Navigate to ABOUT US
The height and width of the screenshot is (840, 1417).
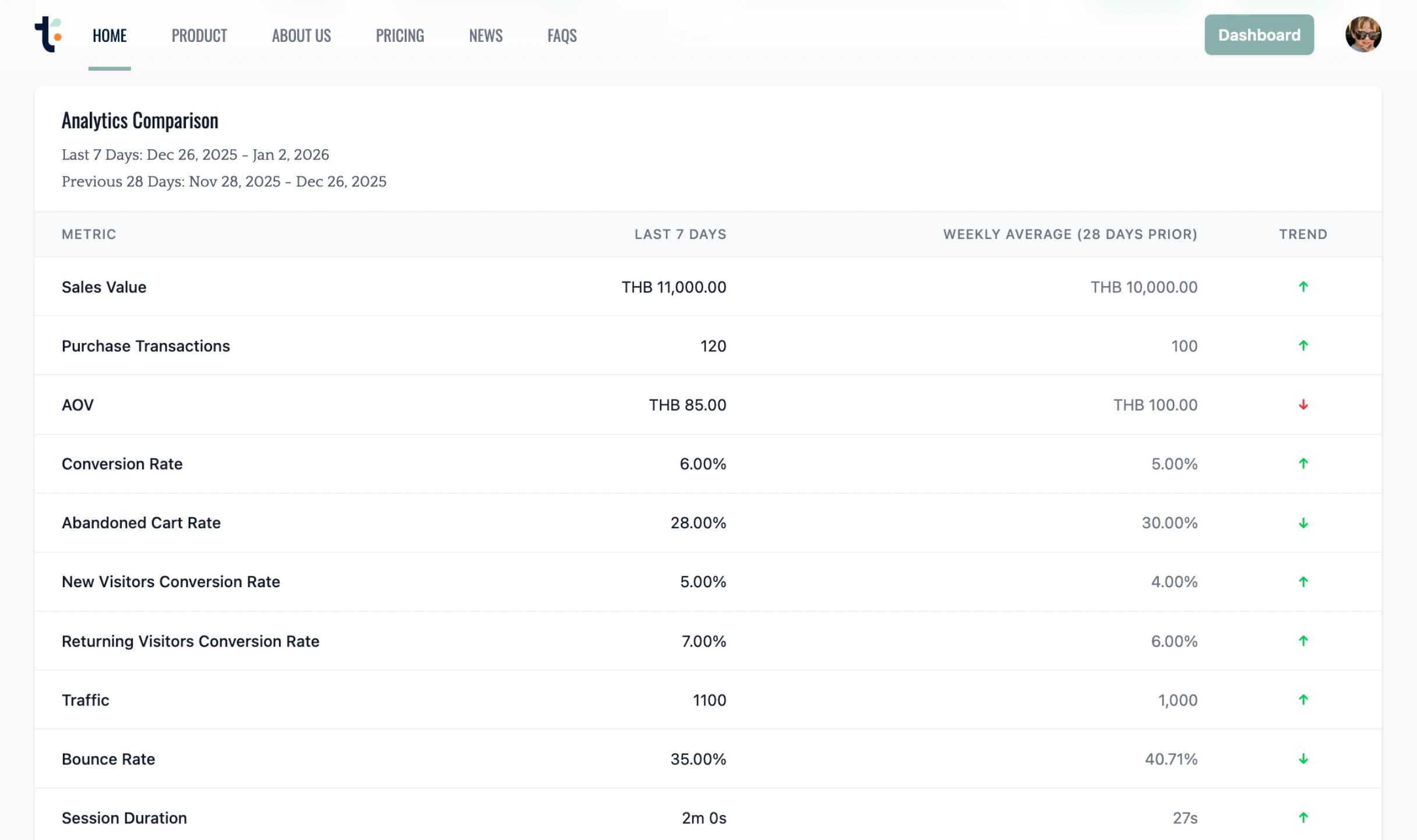click(301, 36)
